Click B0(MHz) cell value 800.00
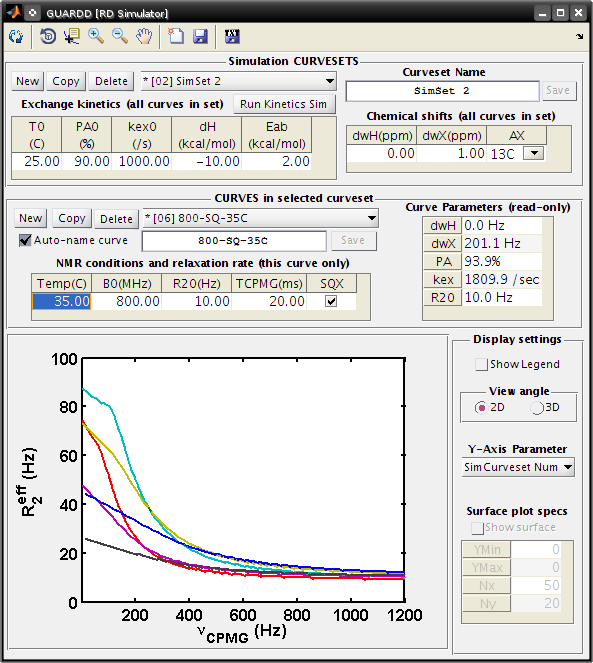The height and width of the screenshot is (663, 593). (x=126, y=301)
